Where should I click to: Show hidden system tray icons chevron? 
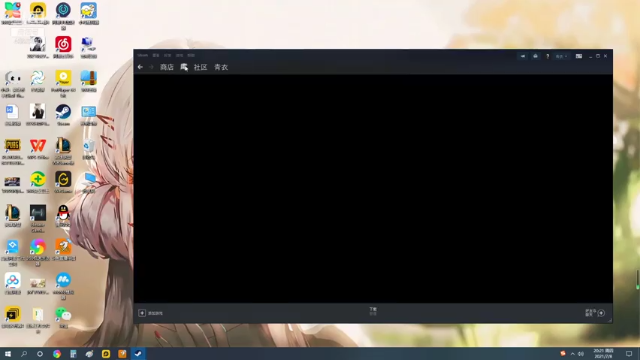pos(572,353)
